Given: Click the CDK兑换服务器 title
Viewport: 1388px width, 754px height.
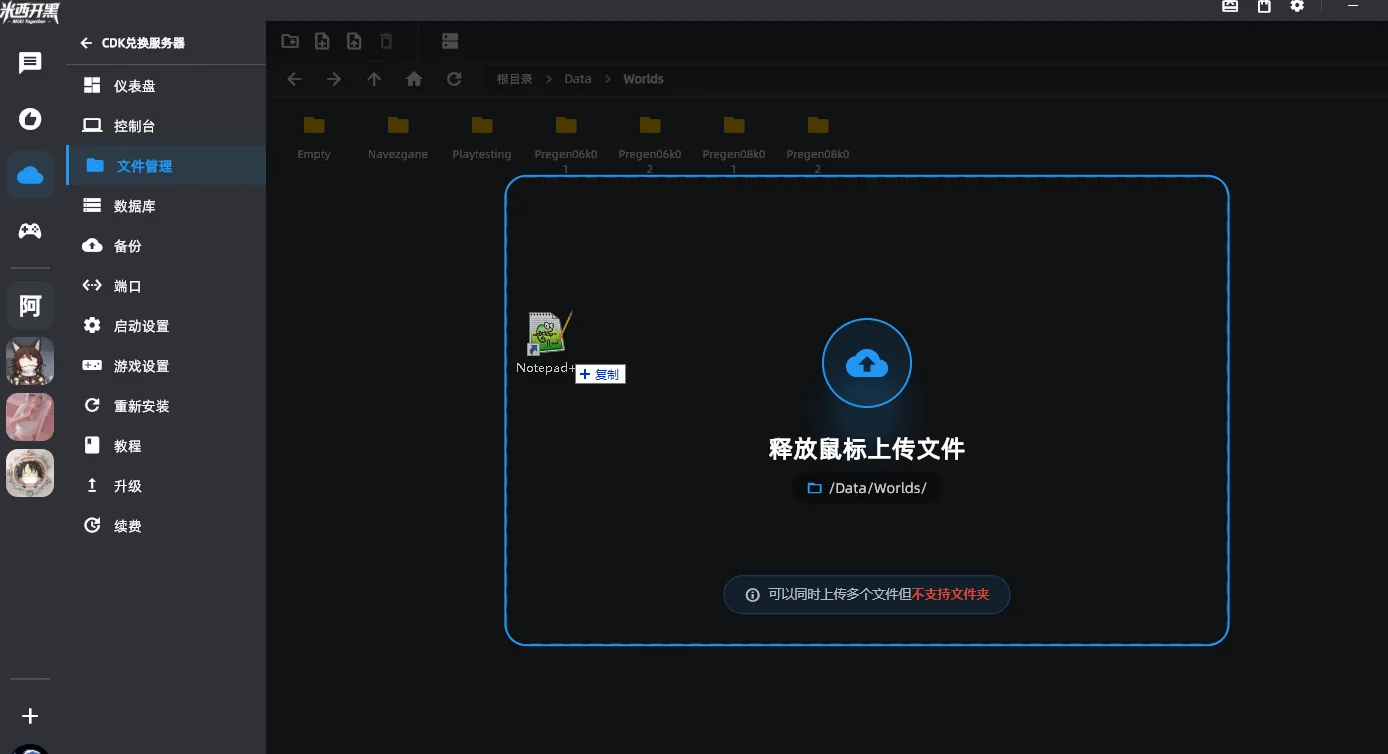Looking at the screenshot, I should tap(143, 43).
